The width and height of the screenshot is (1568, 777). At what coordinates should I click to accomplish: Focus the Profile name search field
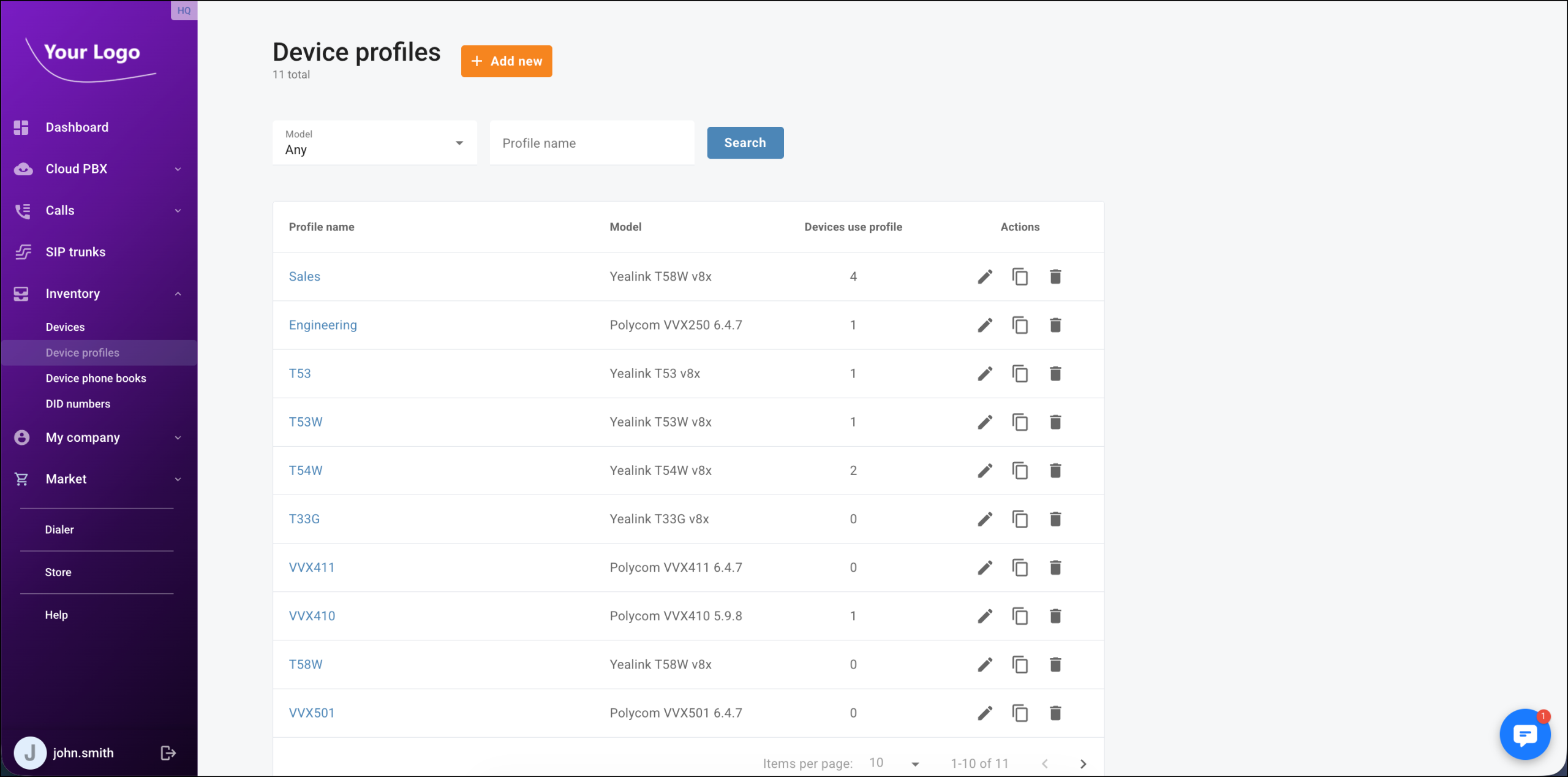click(x=592, y=143)
